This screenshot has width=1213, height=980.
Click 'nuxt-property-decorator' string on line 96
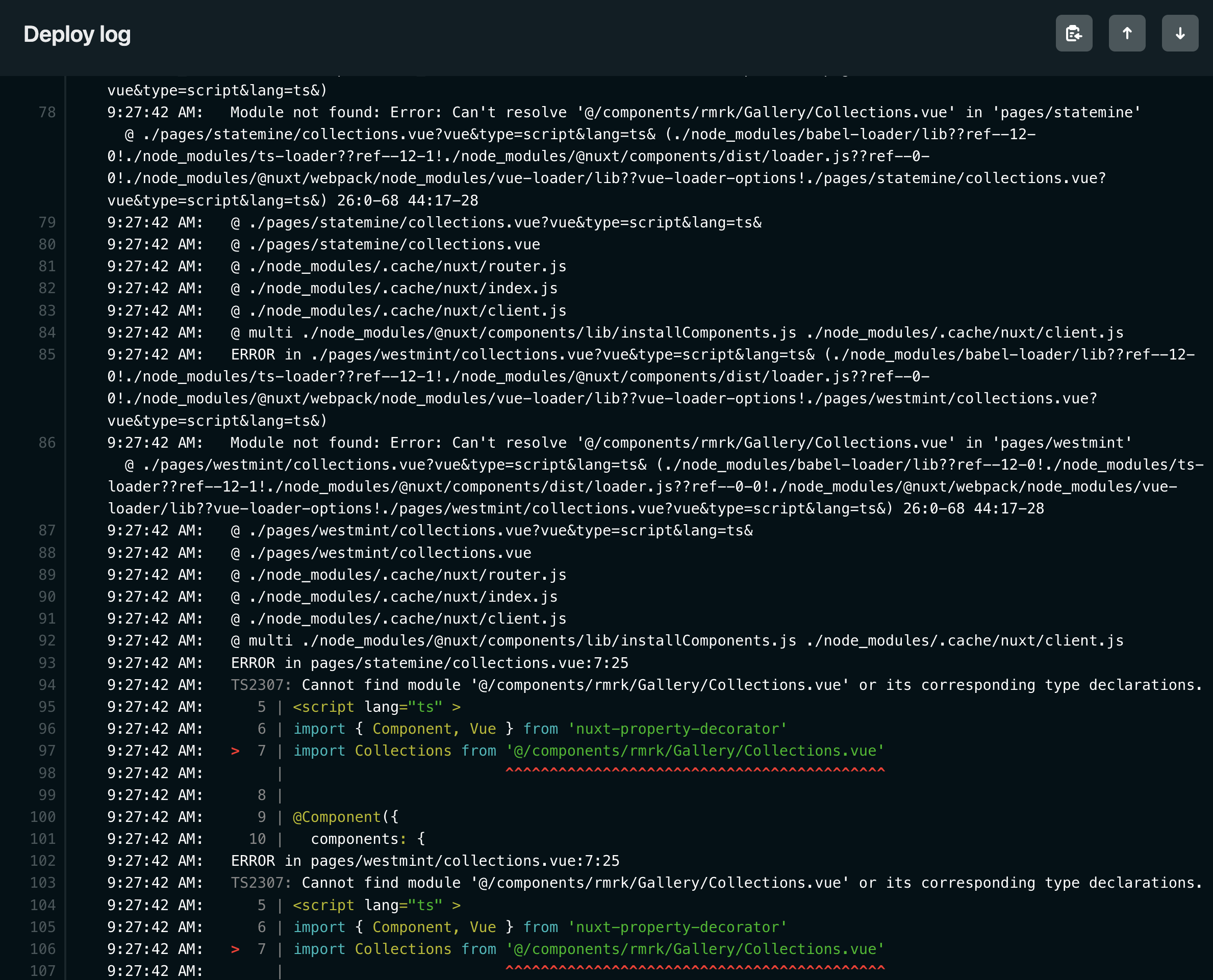(677, 729)
